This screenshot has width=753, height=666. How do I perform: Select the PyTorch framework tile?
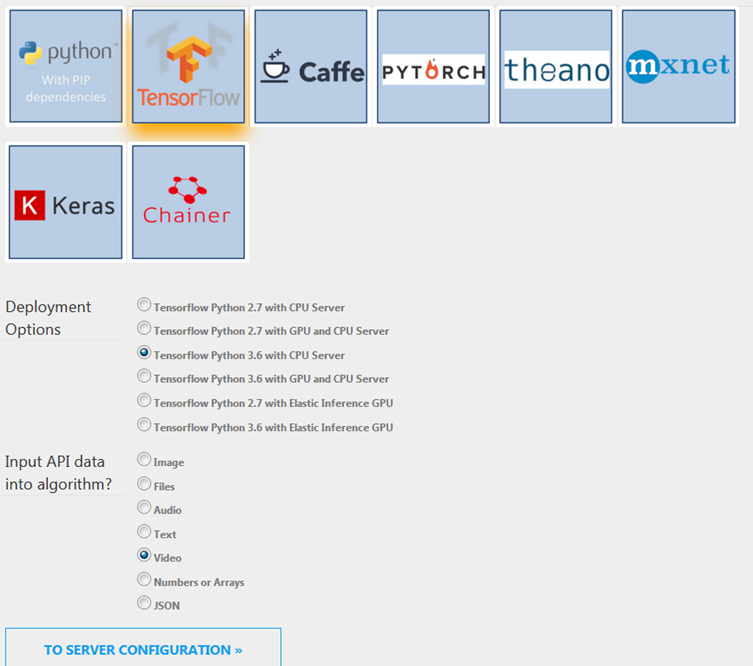pos(433,66)
